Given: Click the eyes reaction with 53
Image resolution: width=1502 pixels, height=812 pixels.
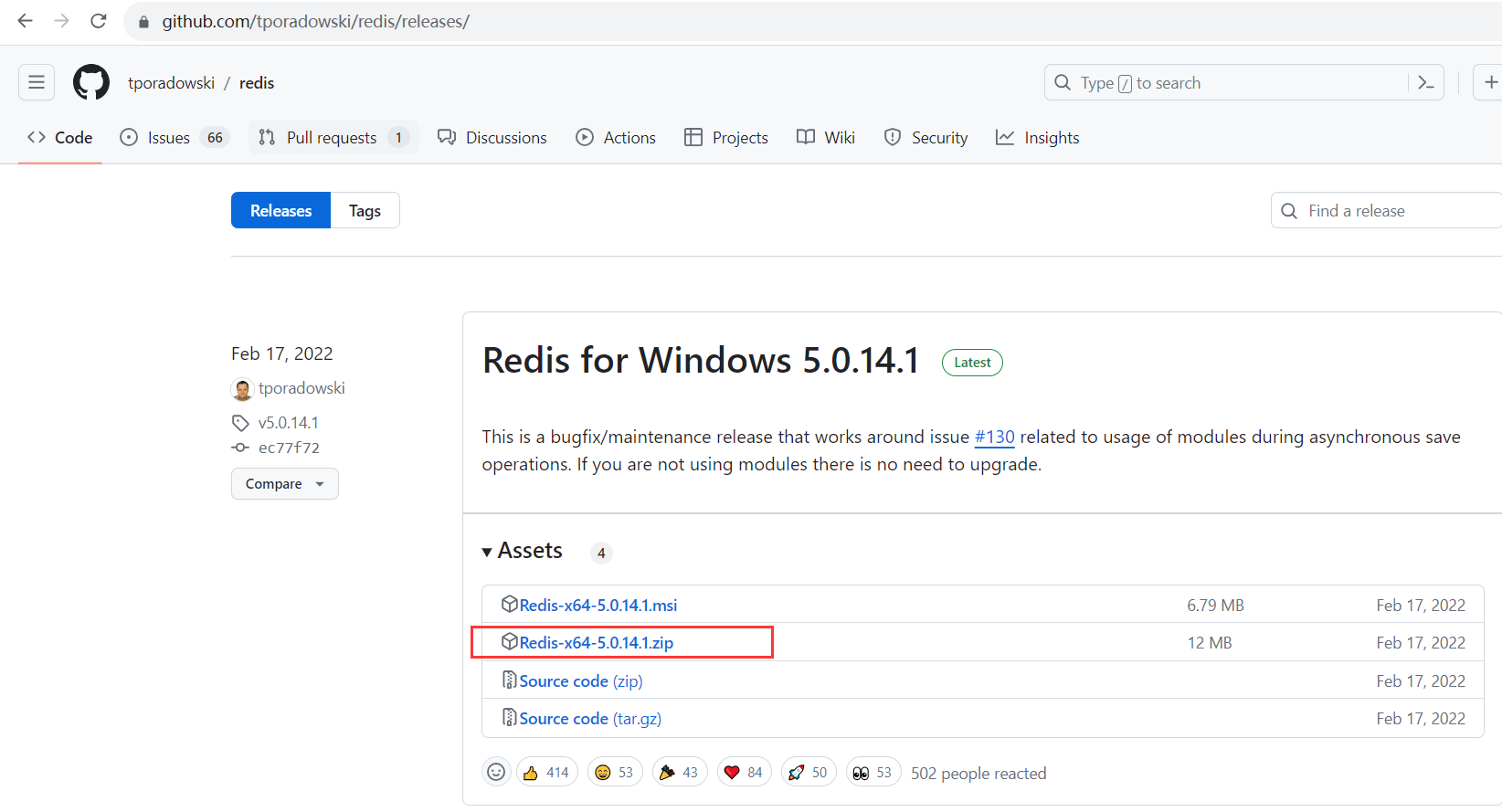Looking at the screenshot, I should (x=873, y=773).
